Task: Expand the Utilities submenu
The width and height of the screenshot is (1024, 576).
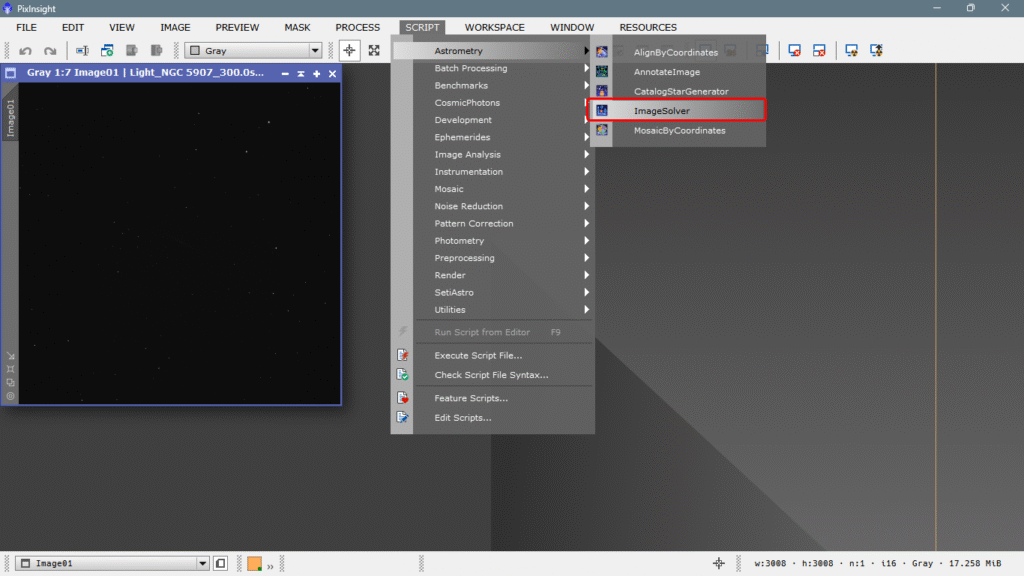Action: [492, 310]
